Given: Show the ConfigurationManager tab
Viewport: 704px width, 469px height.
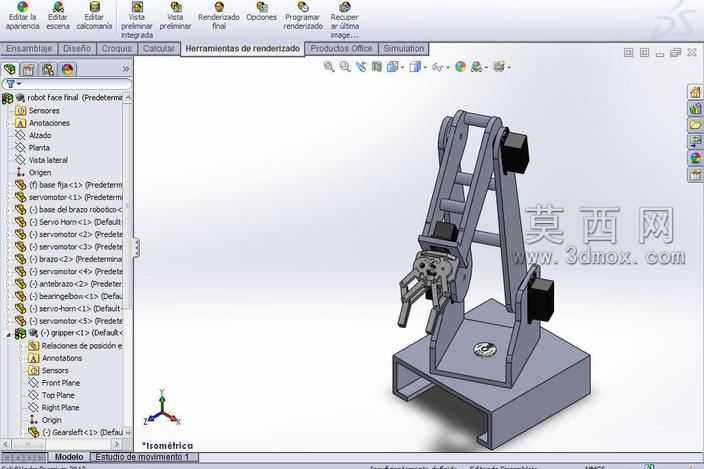Looking at the screenshot, I should (x=48, y=70).
